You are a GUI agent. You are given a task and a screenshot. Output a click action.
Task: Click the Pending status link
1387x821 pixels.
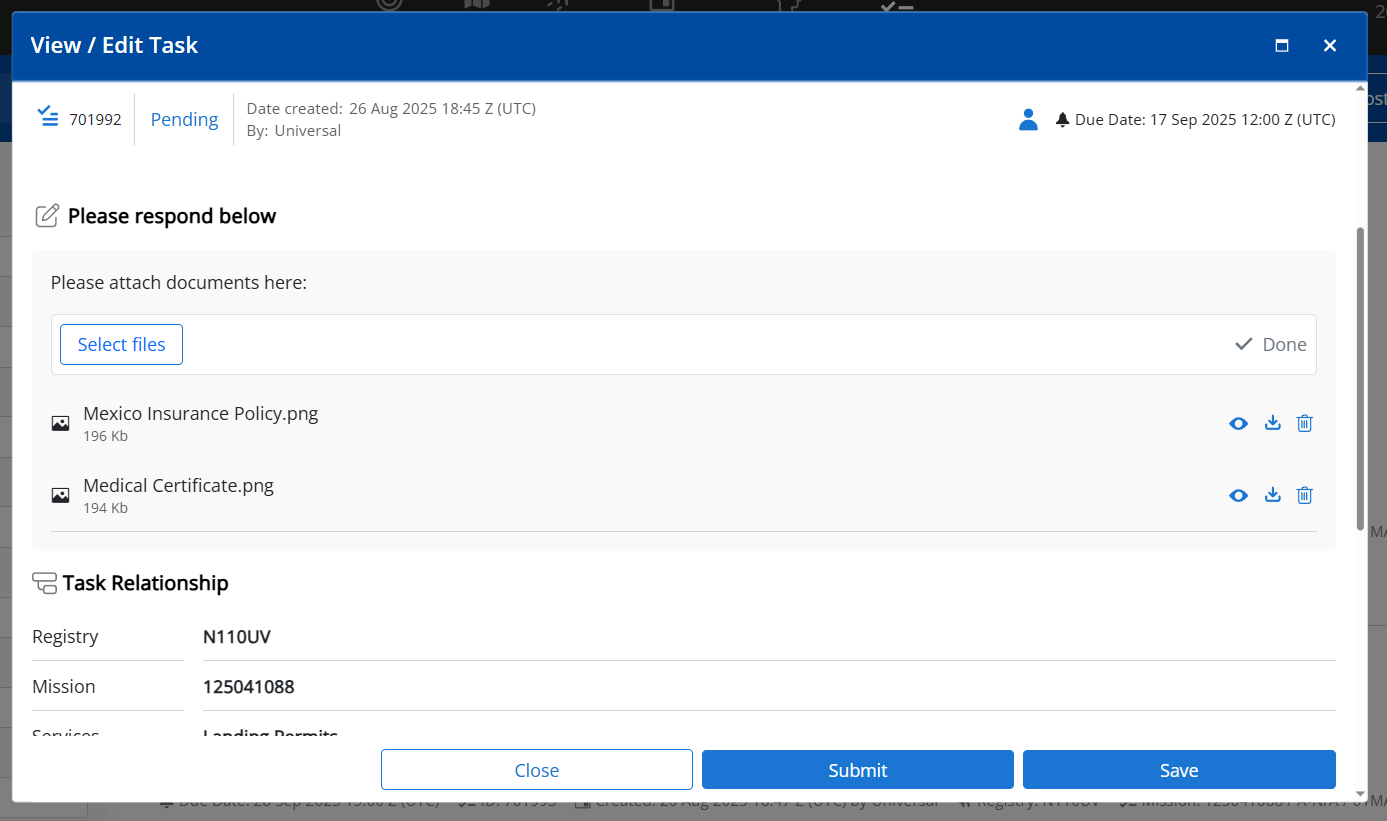coord(184,119)
